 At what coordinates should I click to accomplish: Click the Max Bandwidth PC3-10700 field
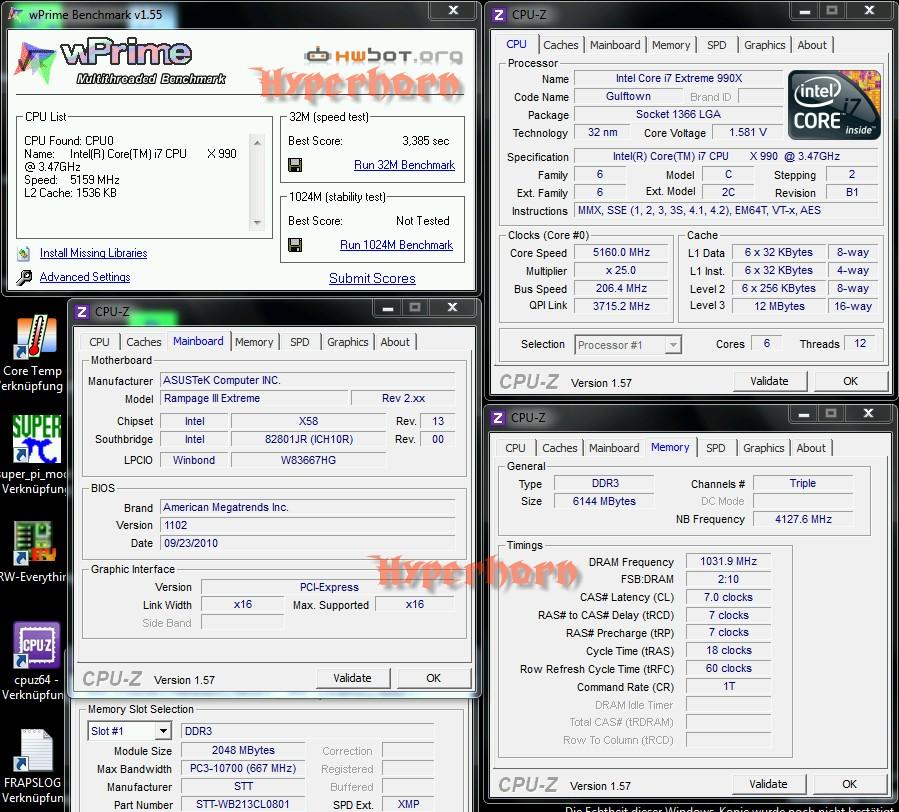[243, 768]
